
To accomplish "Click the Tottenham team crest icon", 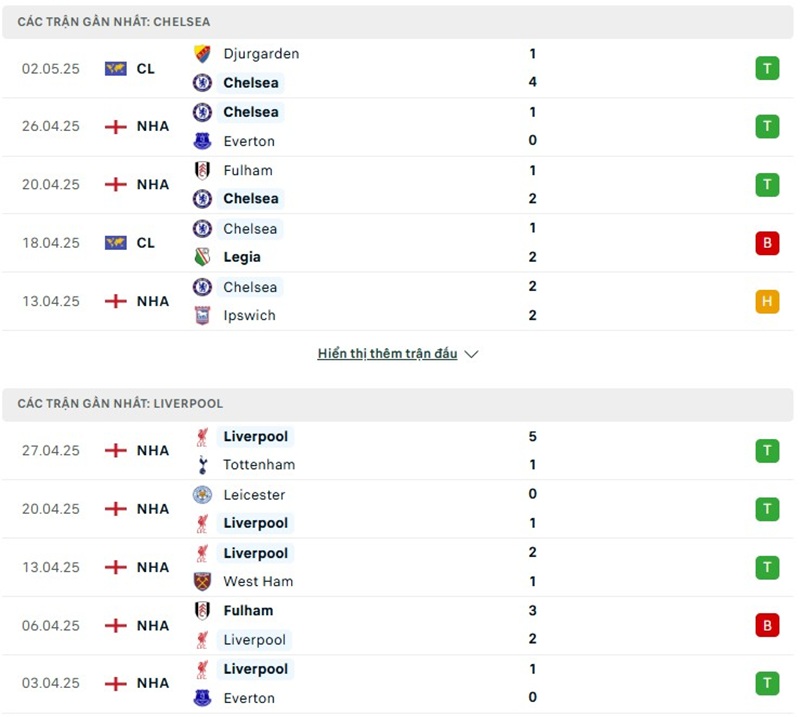I will pos(202,465).
